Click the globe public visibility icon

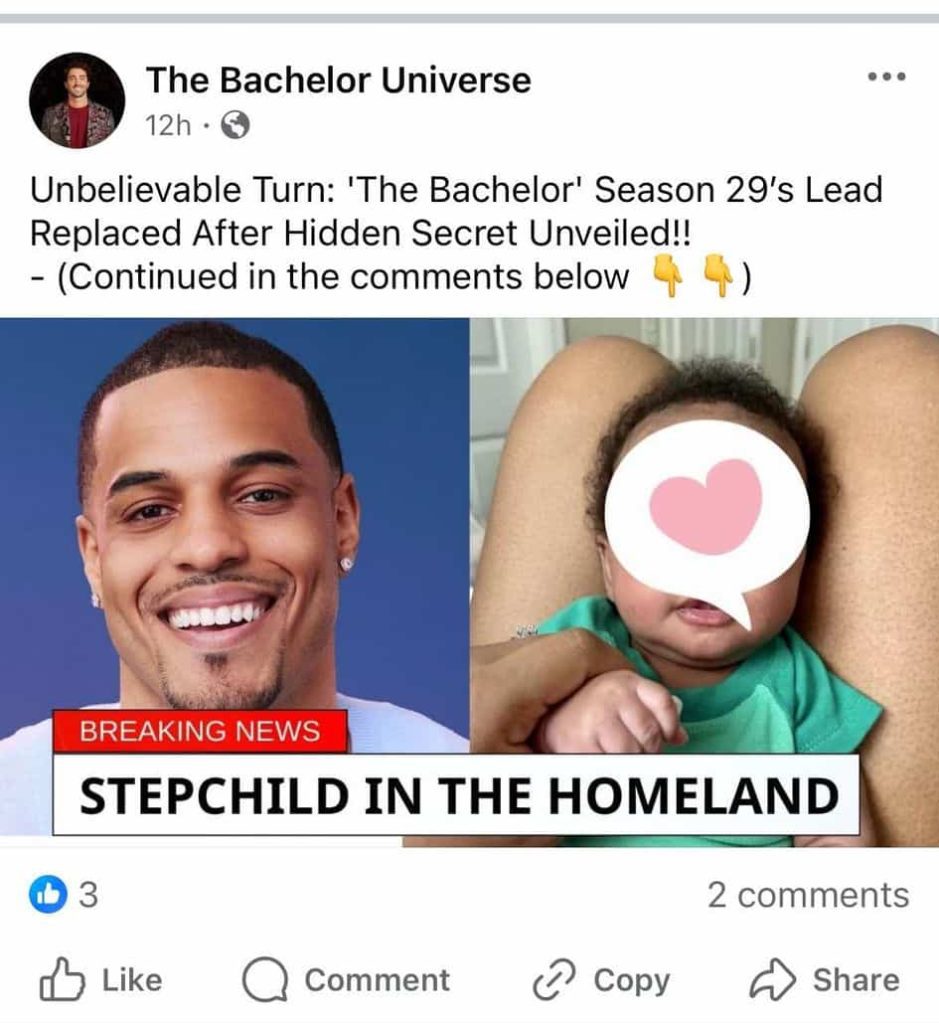click(x=236, y=125)
